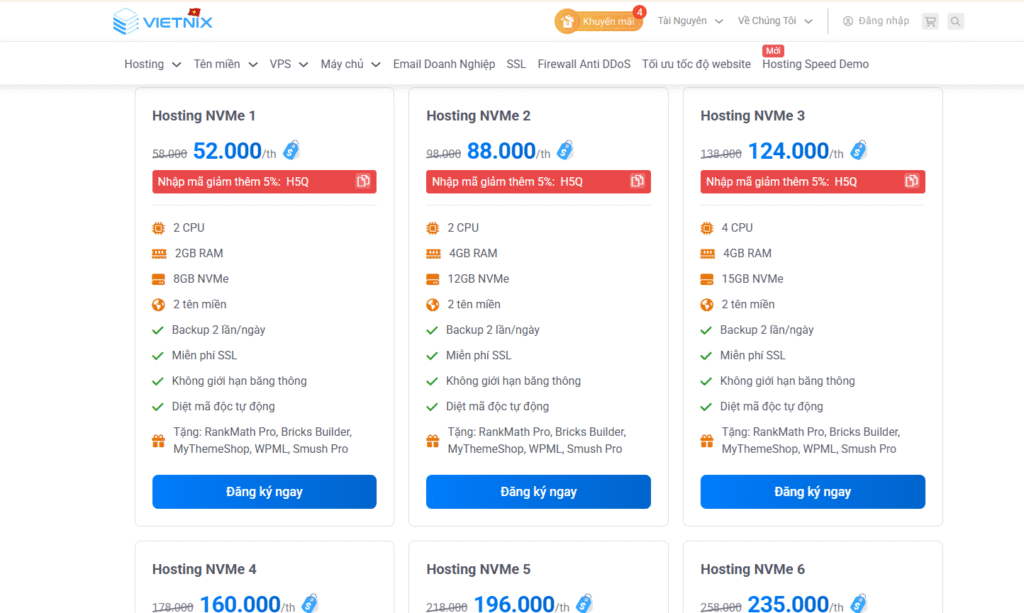Click the price tag icon beside 124.000
1024x613 pixels.
click(858, 150)
